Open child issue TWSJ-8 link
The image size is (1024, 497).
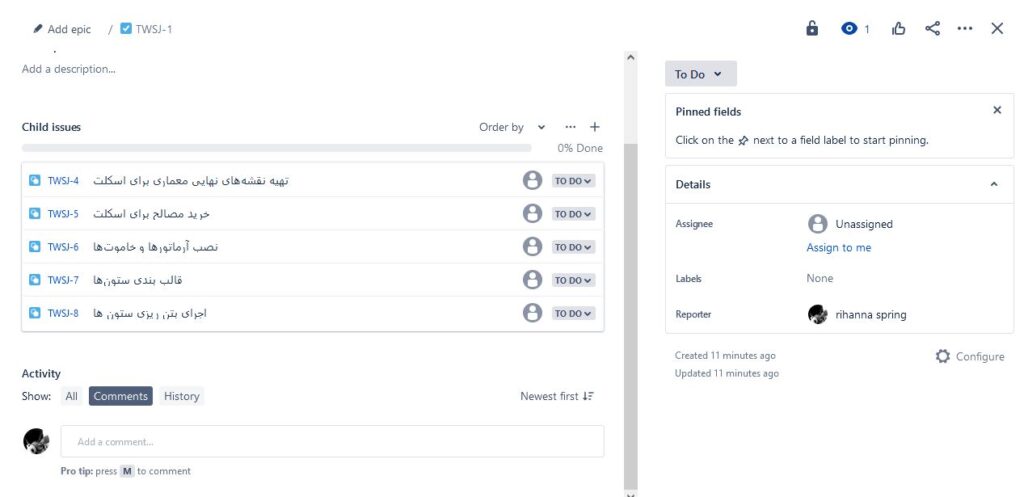[x=63, y=313]
